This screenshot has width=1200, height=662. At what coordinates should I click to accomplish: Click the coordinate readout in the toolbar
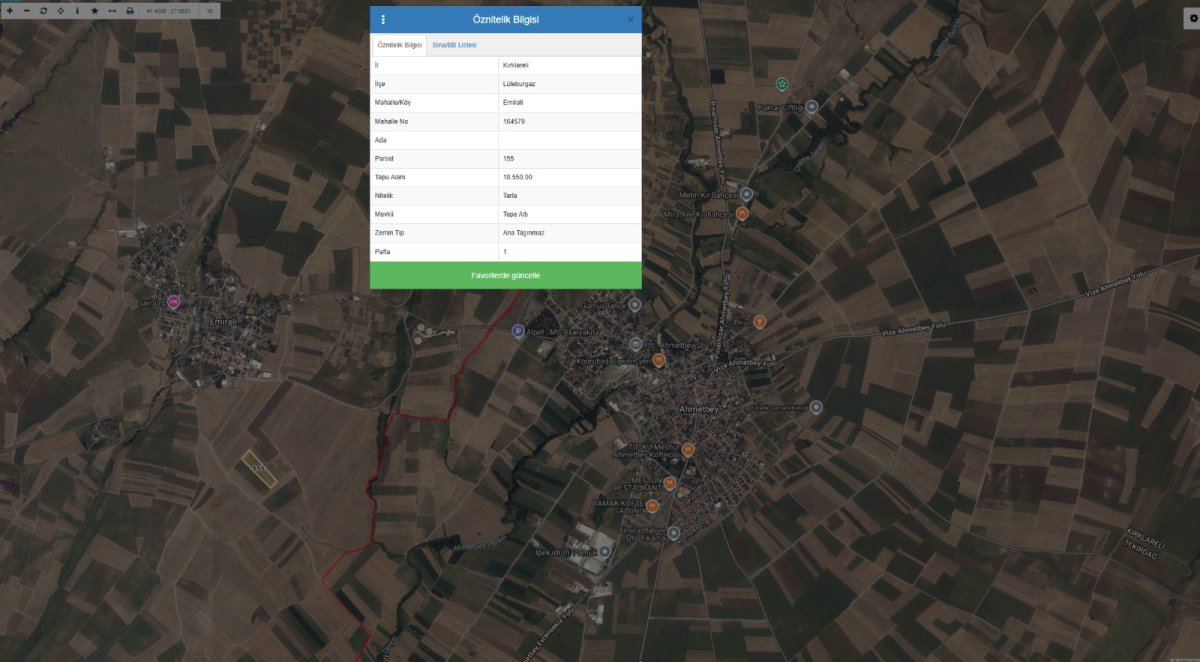(168, 10)
